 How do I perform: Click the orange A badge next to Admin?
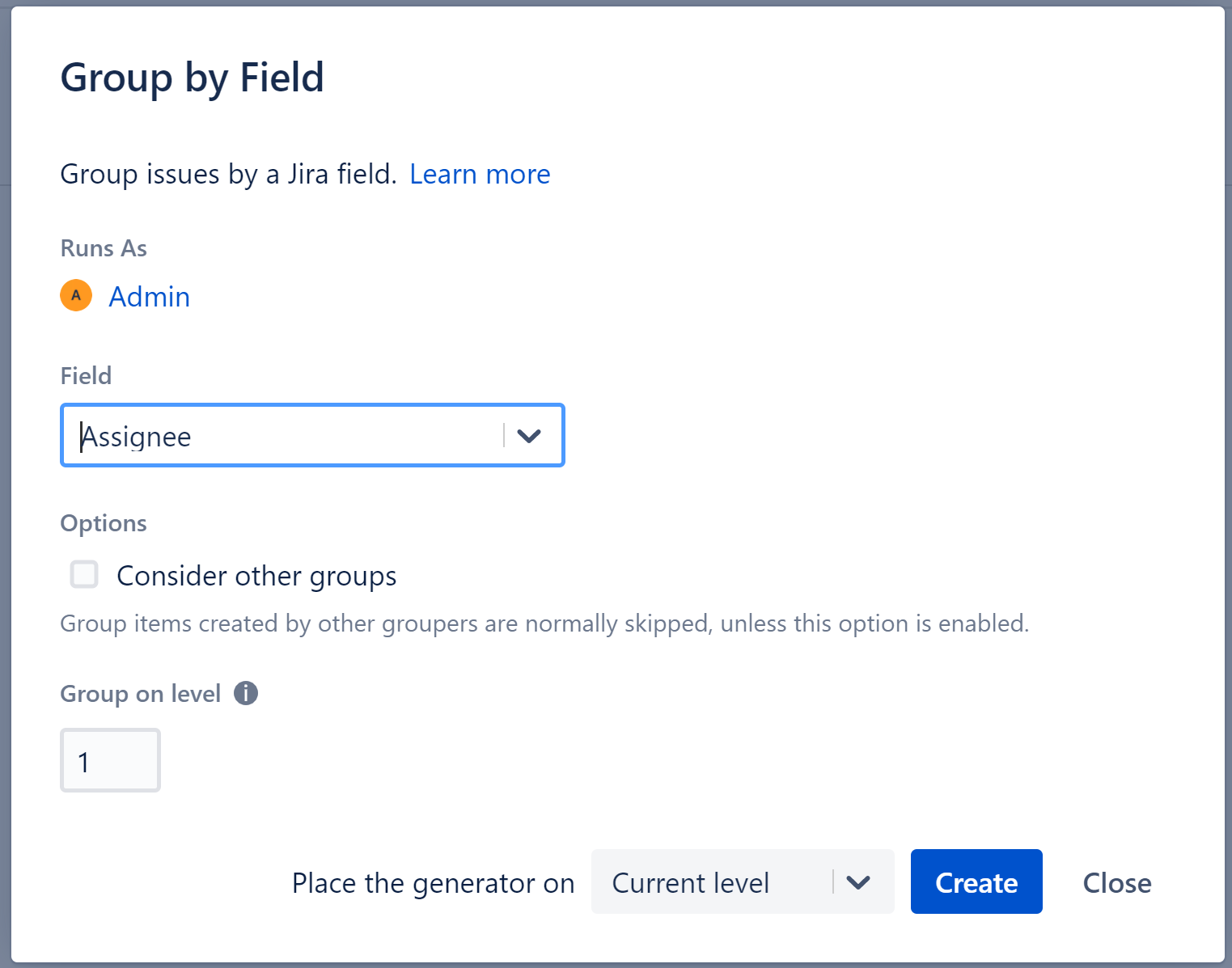75,296
